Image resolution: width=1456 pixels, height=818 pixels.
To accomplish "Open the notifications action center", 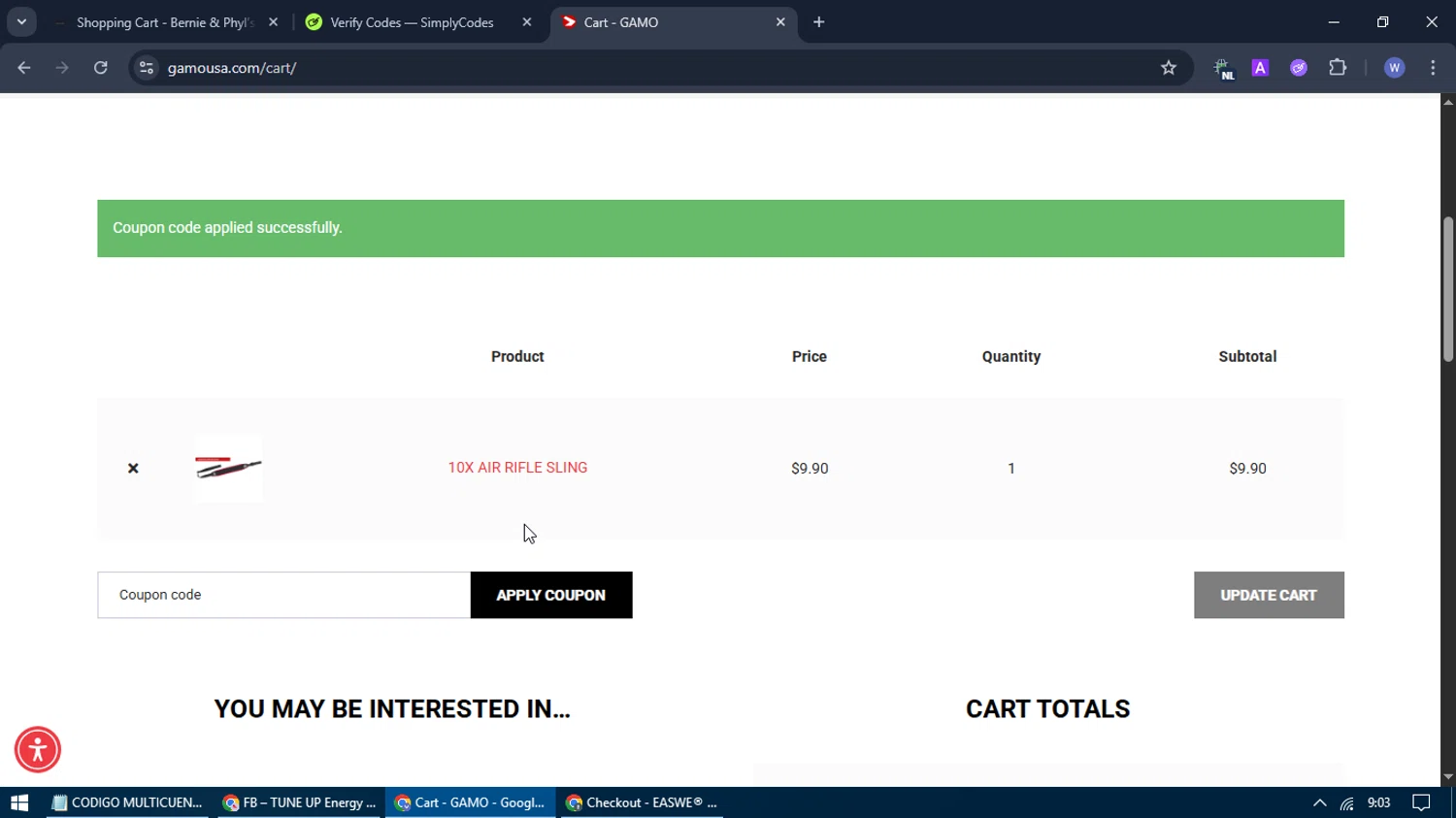I will pyautogui.click(x=1421, y=802).
